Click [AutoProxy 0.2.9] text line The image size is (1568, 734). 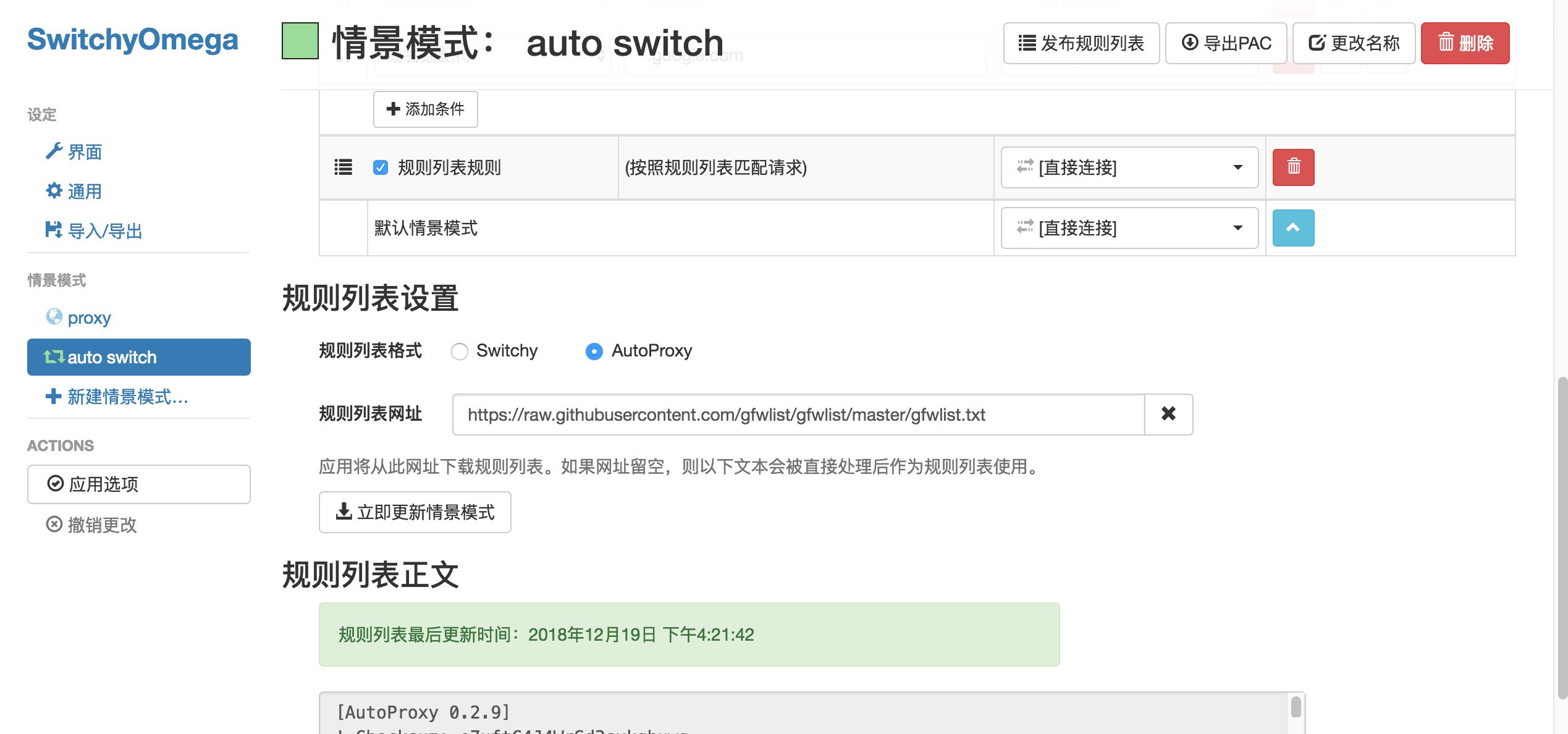pyautogui.click(x=423, y=712)
